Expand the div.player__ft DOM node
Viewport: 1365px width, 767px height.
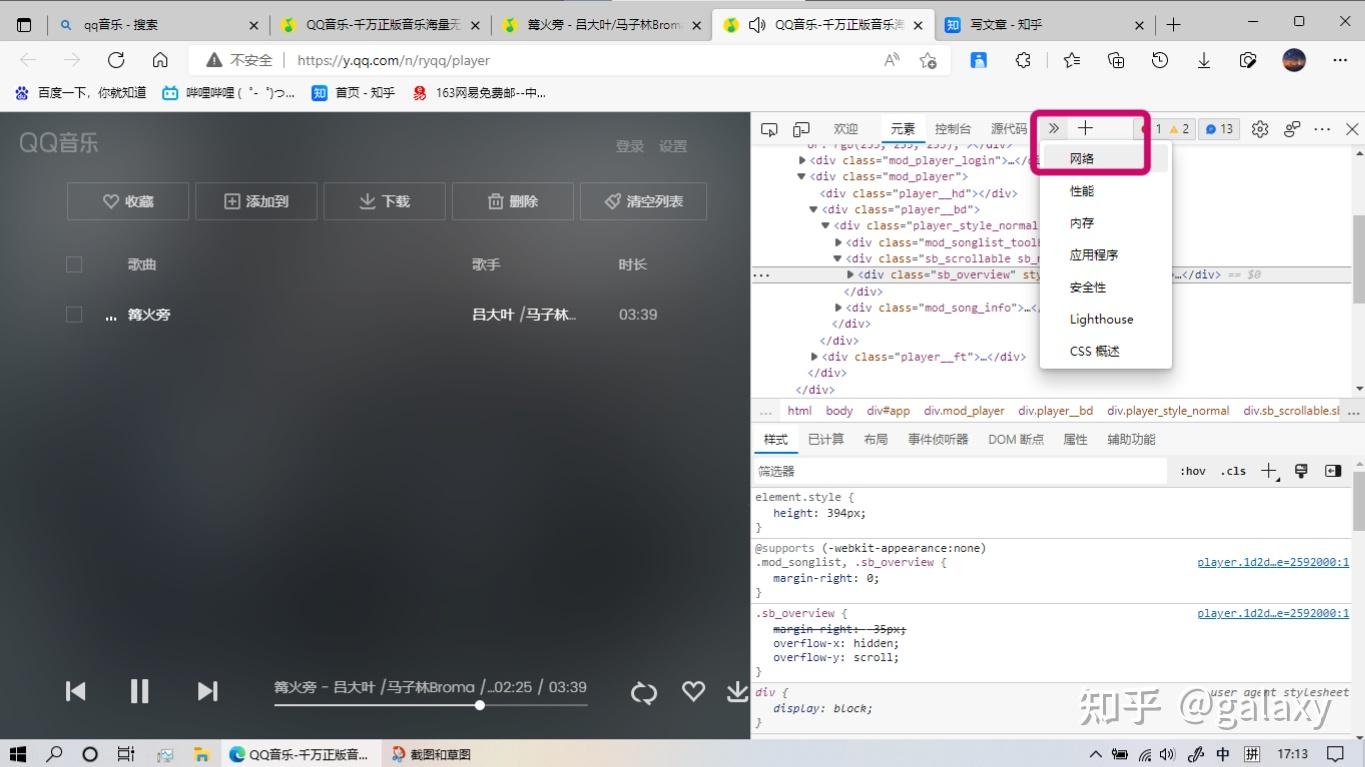tap(813, 356)
